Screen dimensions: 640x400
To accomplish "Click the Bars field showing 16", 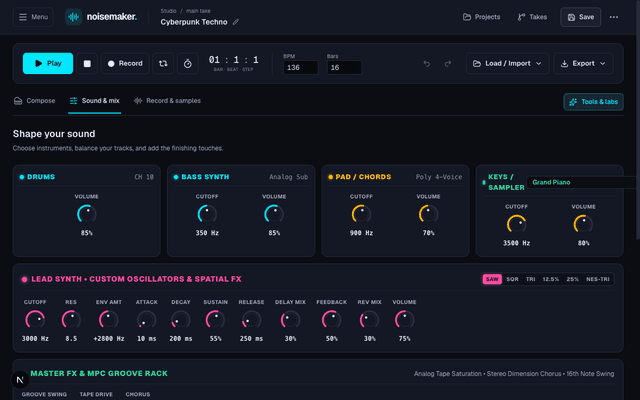I will click(x=344, y=67).
